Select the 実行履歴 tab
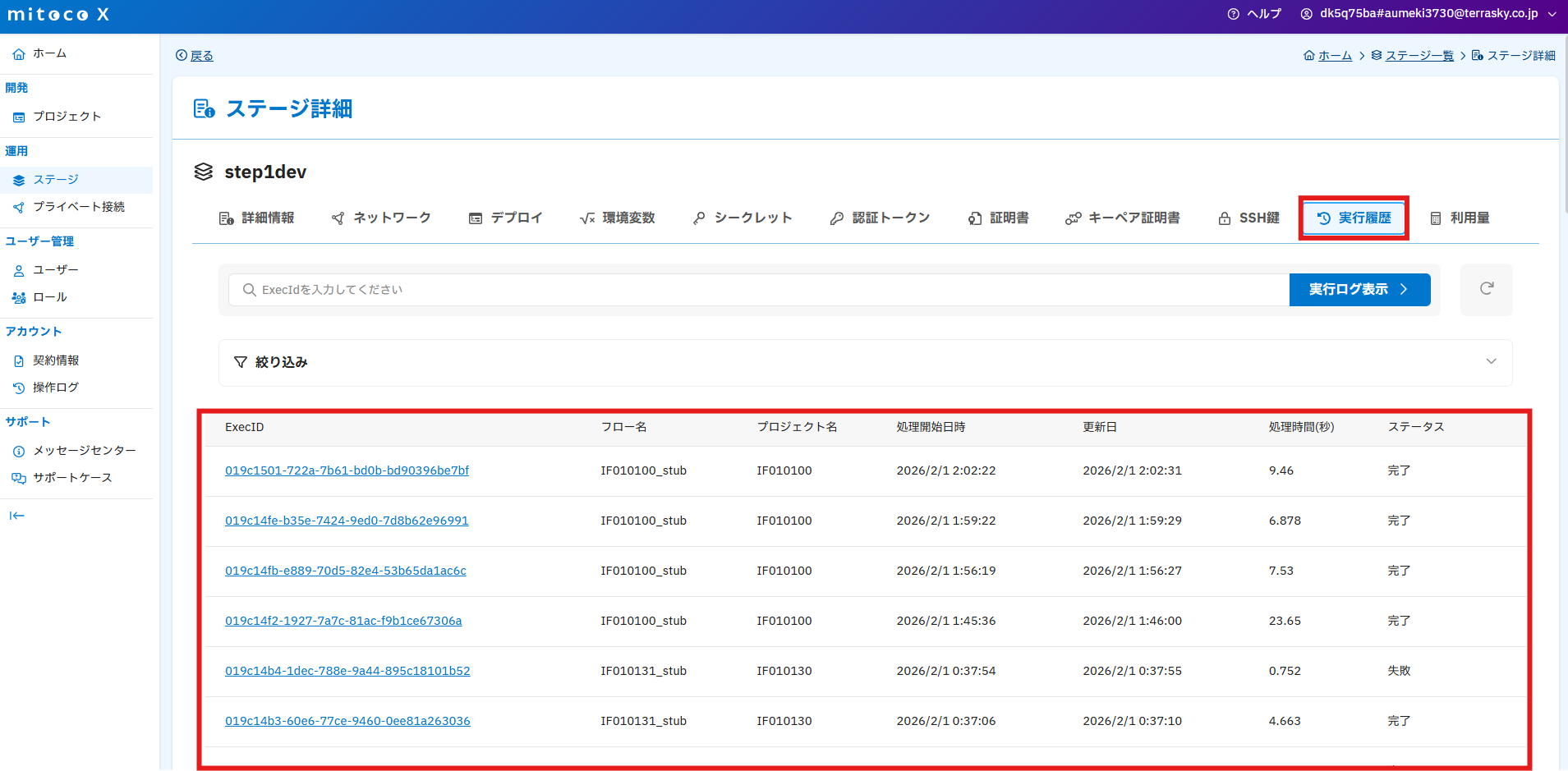 (1354, 218)
